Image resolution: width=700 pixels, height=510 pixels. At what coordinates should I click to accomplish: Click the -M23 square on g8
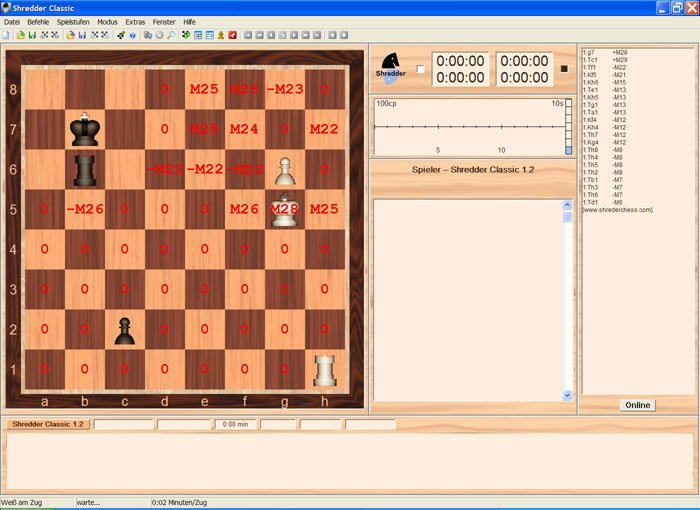point(285,89)
